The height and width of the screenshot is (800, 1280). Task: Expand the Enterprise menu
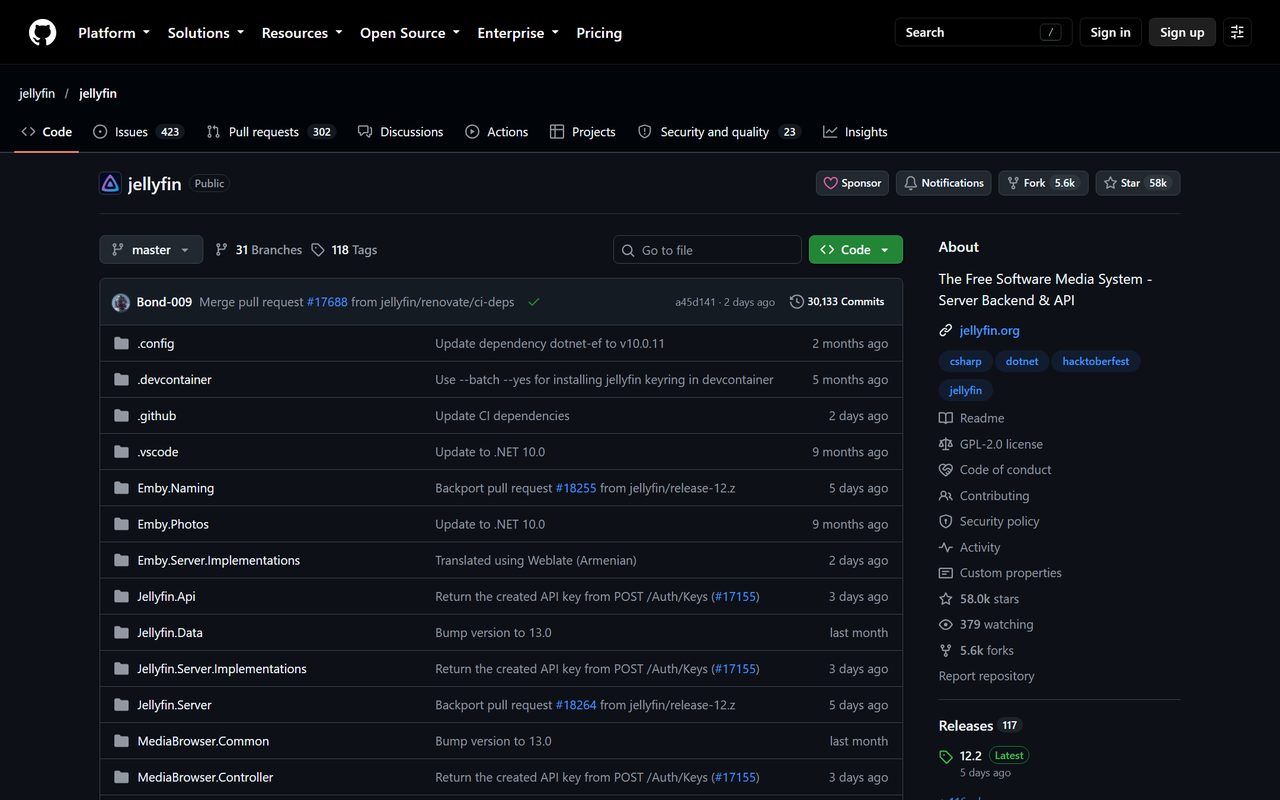(518, 32)
